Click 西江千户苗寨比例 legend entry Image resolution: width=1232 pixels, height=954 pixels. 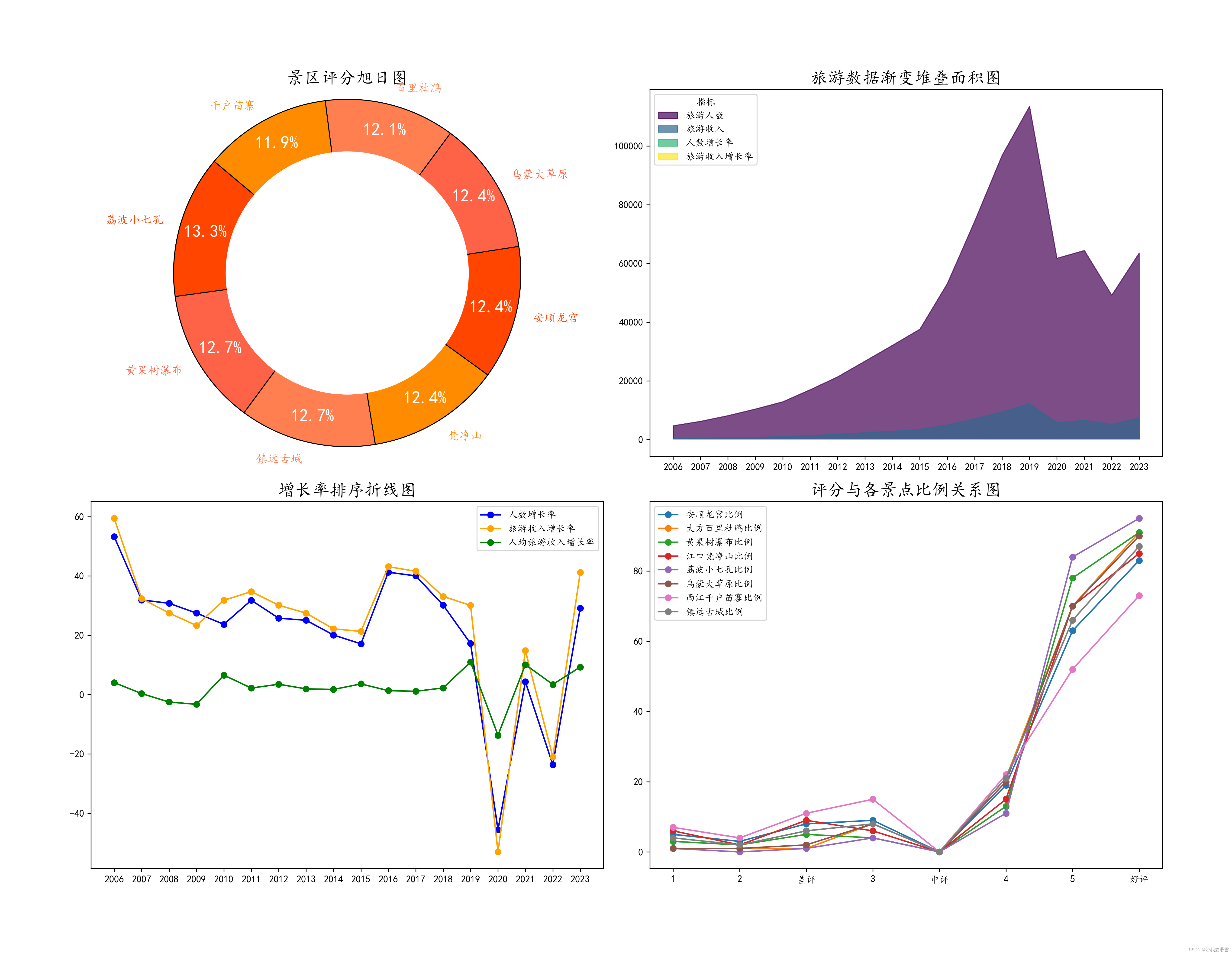723,597
